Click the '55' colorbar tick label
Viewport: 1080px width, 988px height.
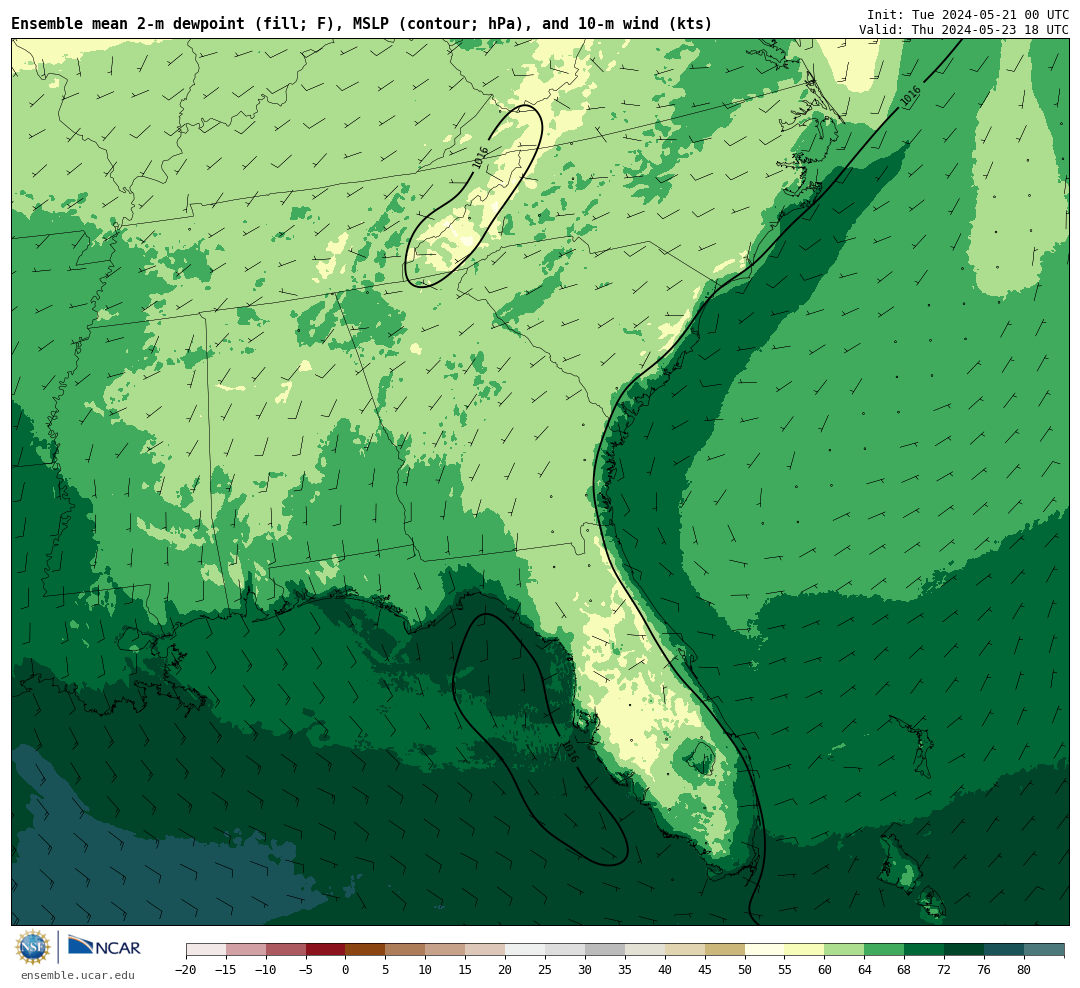[x=785, y=969]
